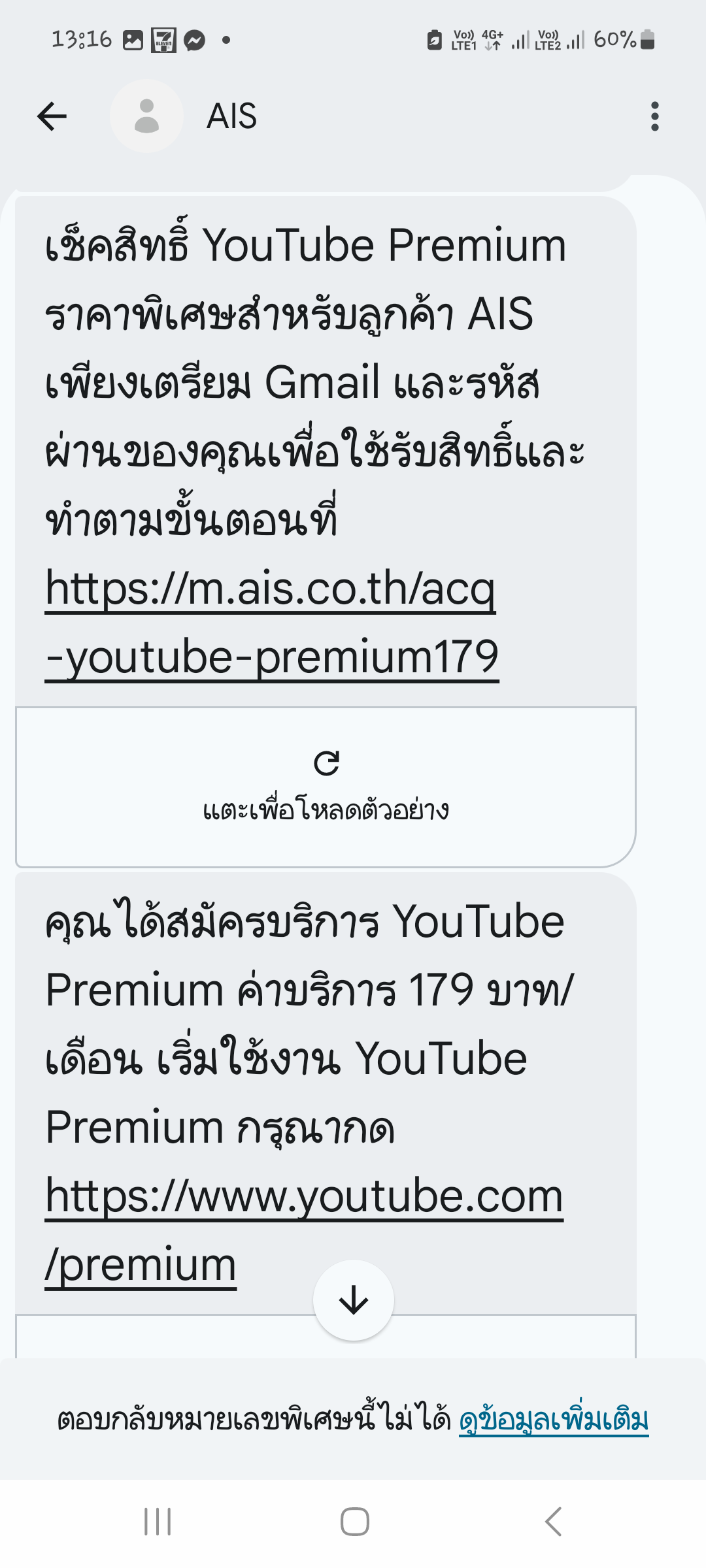
Task: Select the first YouTube Premium promo message
Action: (x=326, y=451)
